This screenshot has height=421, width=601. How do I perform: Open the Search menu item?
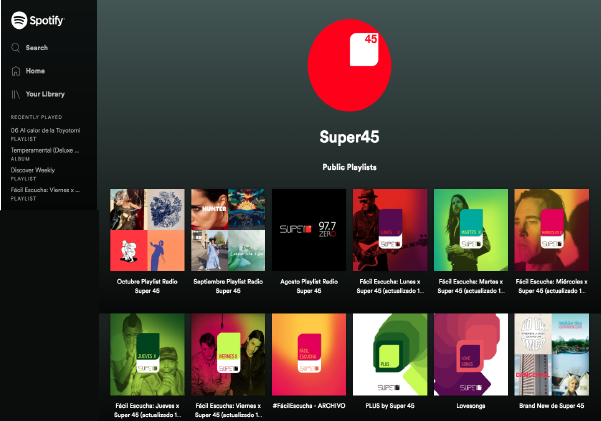pyautogui.click(x=37, y=48)
